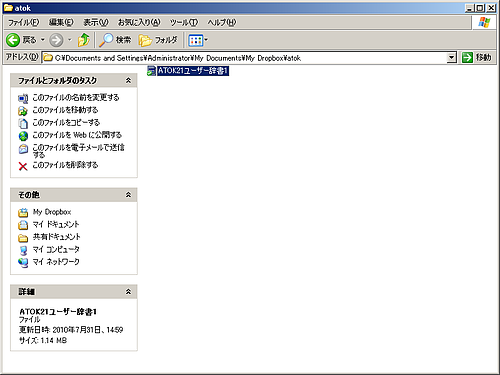Open the 表示(V) menu

coord(96,22)
